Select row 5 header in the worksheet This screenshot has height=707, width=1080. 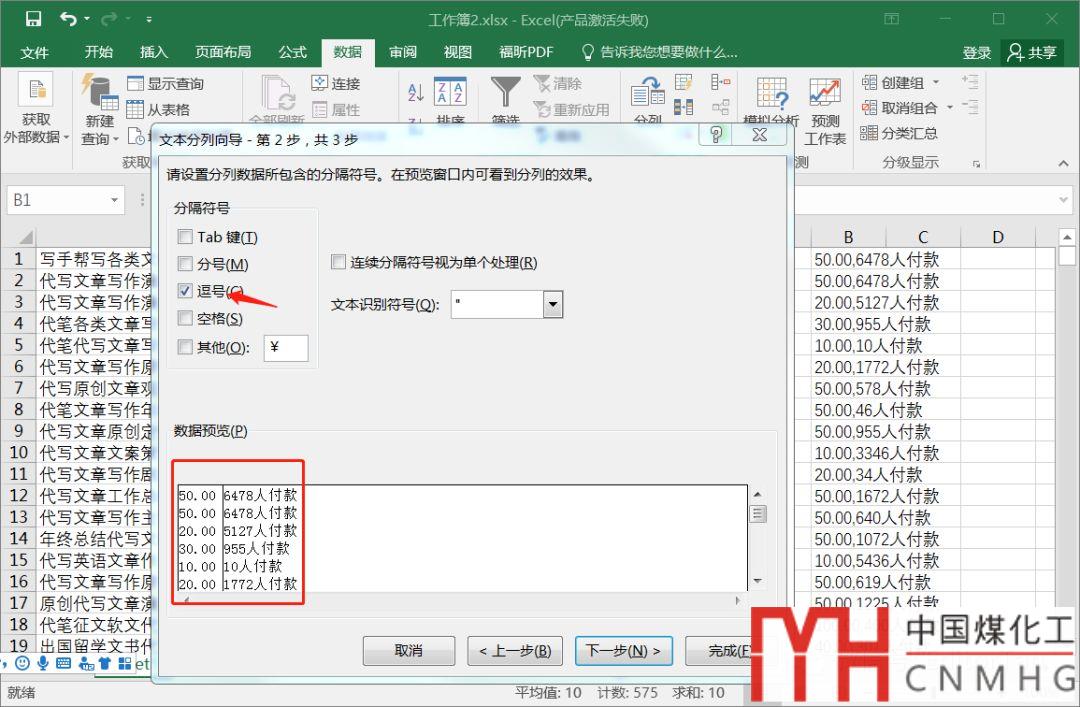tap(19, 345)
